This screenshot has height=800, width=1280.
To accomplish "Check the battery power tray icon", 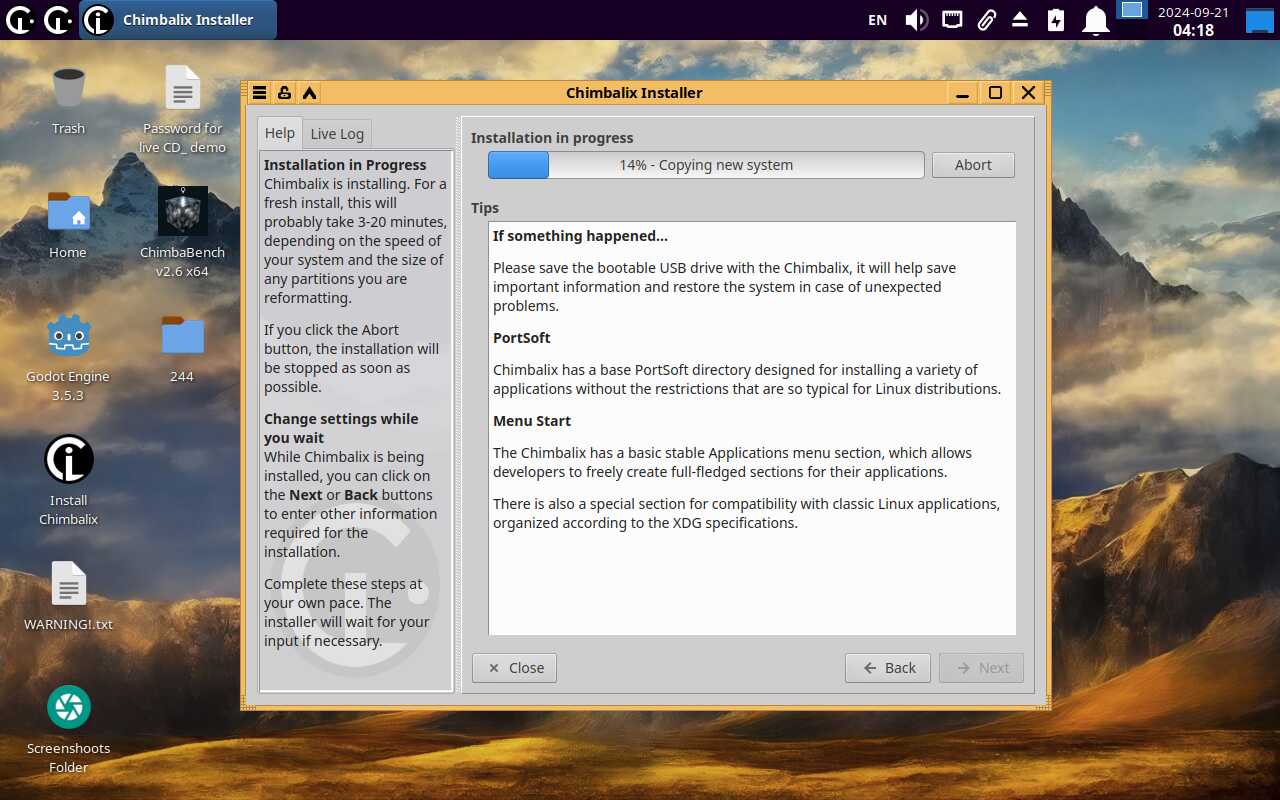I will click(1056, 20).
